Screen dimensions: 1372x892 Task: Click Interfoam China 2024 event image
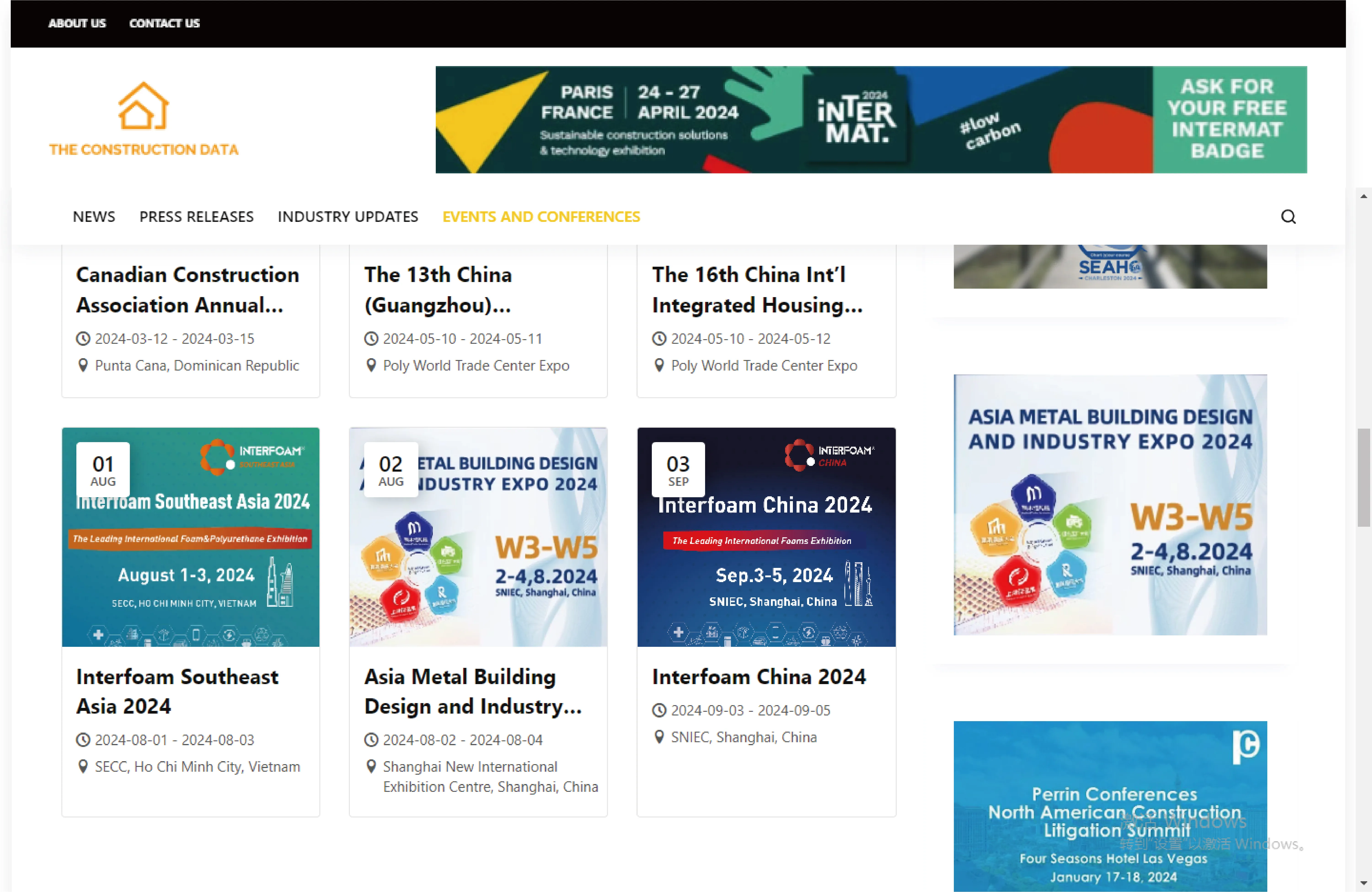pyautogui.click(x=767, y=537)
